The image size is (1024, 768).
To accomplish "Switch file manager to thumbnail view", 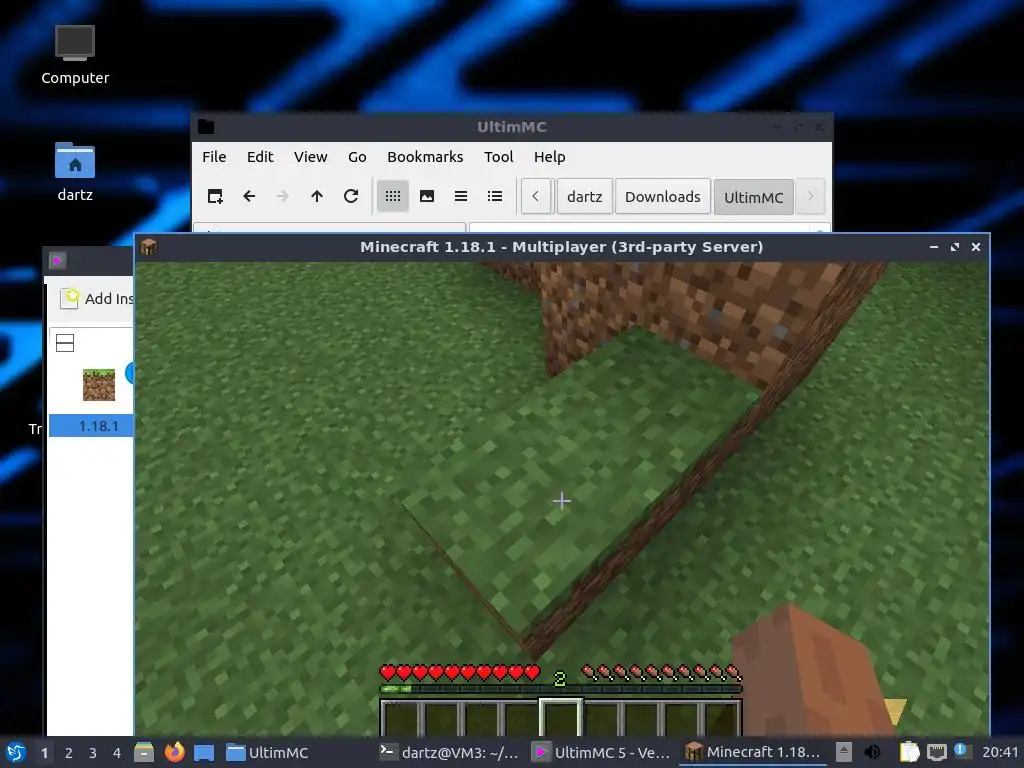I will point(426,196).
